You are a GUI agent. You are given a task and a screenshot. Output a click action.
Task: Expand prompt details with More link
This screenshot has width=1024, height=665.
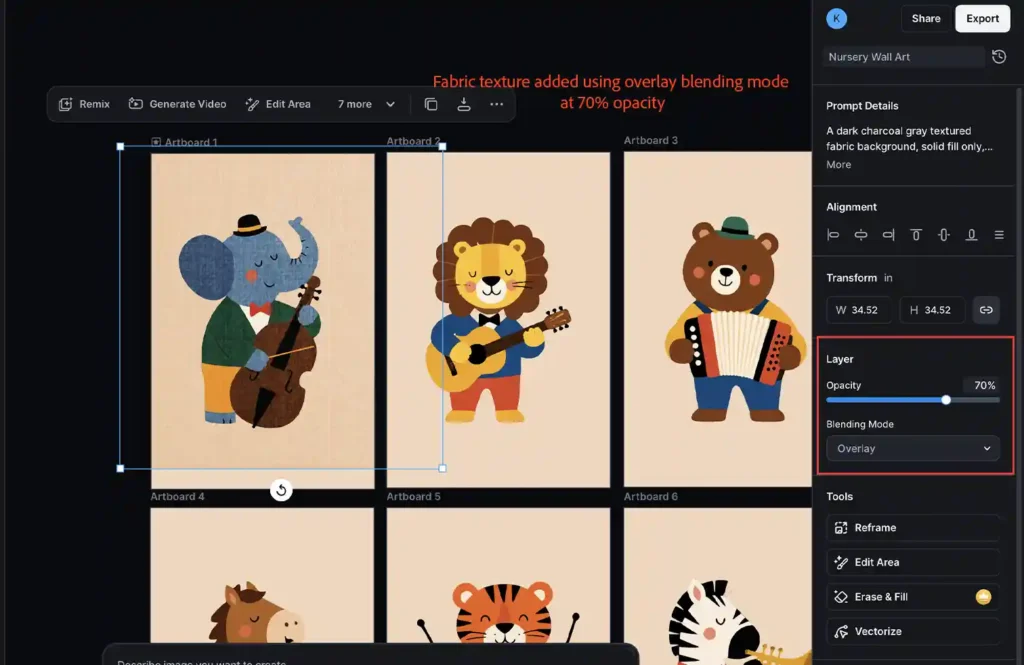click(838, 165)
